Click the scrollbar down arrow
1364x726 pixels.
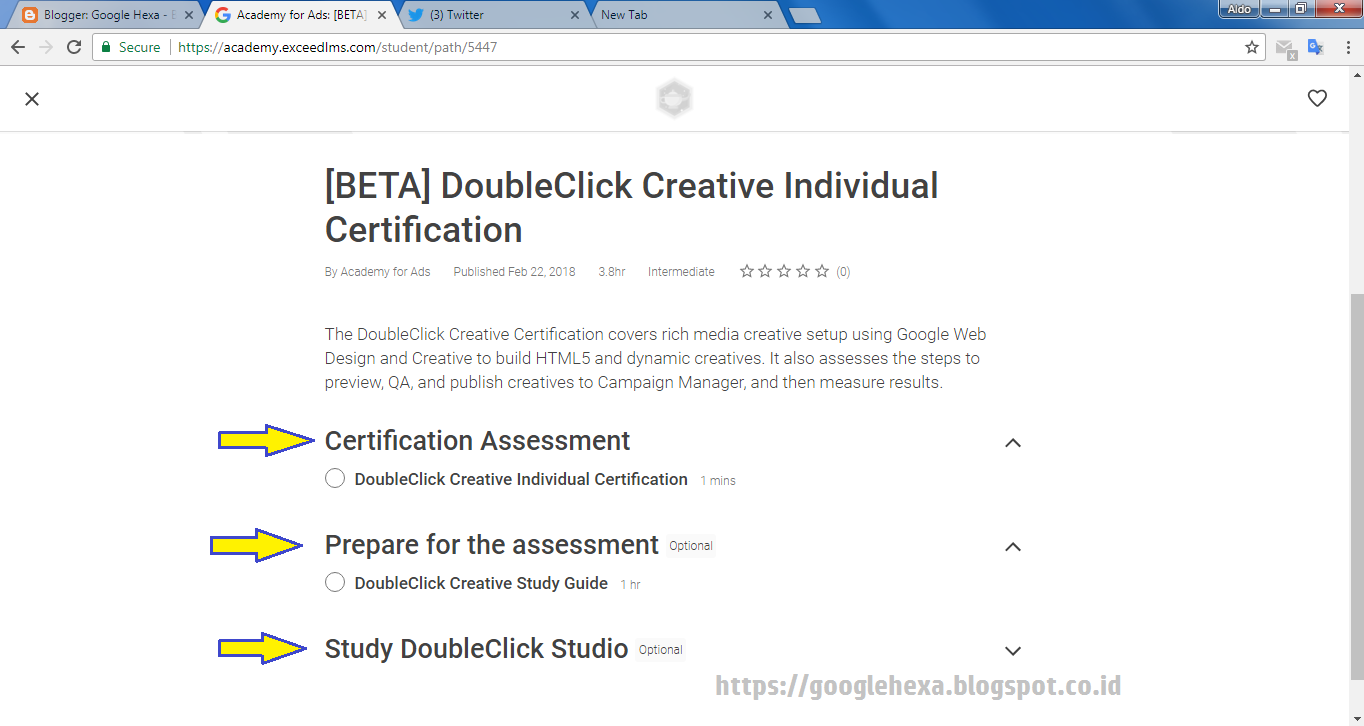tap(1356, 716)
